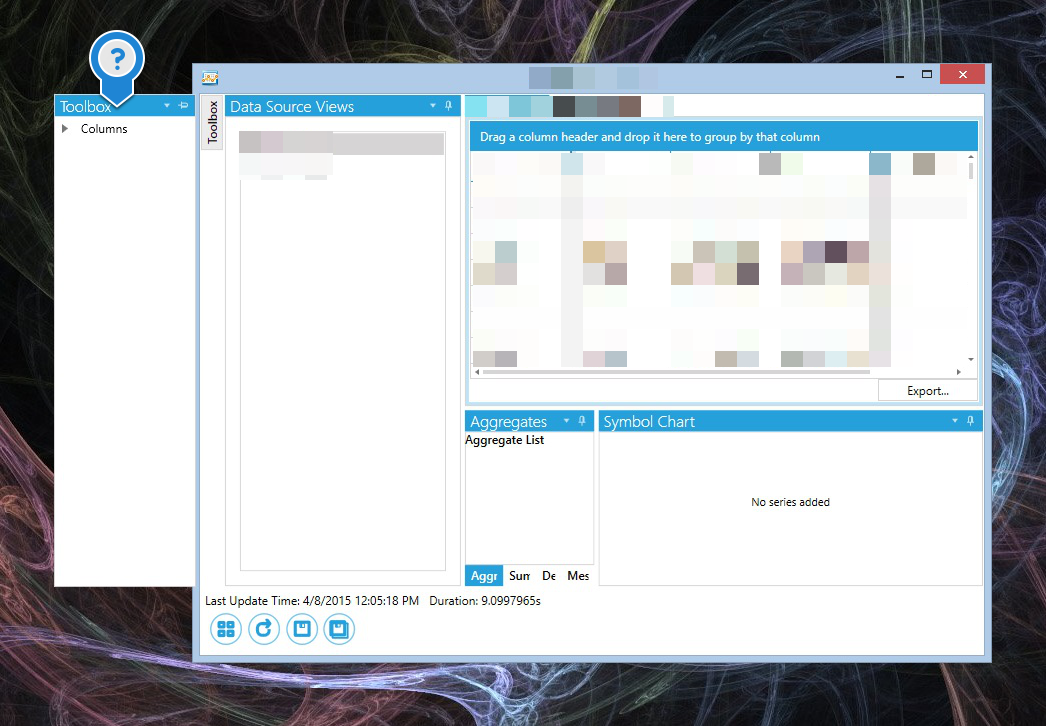Minimize the main application window
The image size is (1046, 726).
click(900, 75)
